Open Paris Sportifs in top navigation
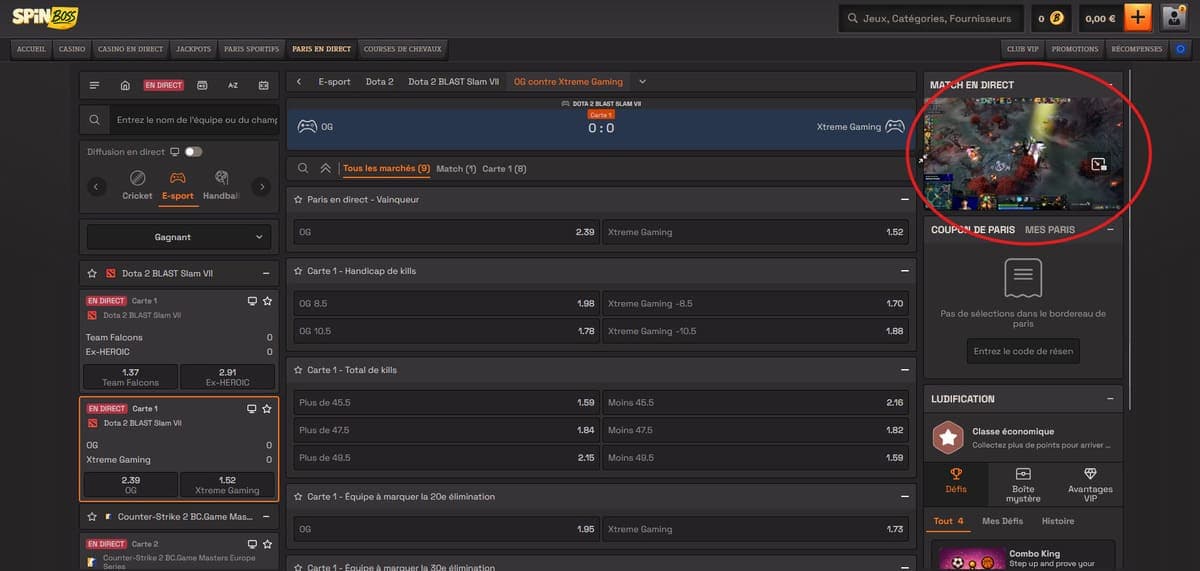Viewport: 1200px width, 571px height. (x=251, y=48)
